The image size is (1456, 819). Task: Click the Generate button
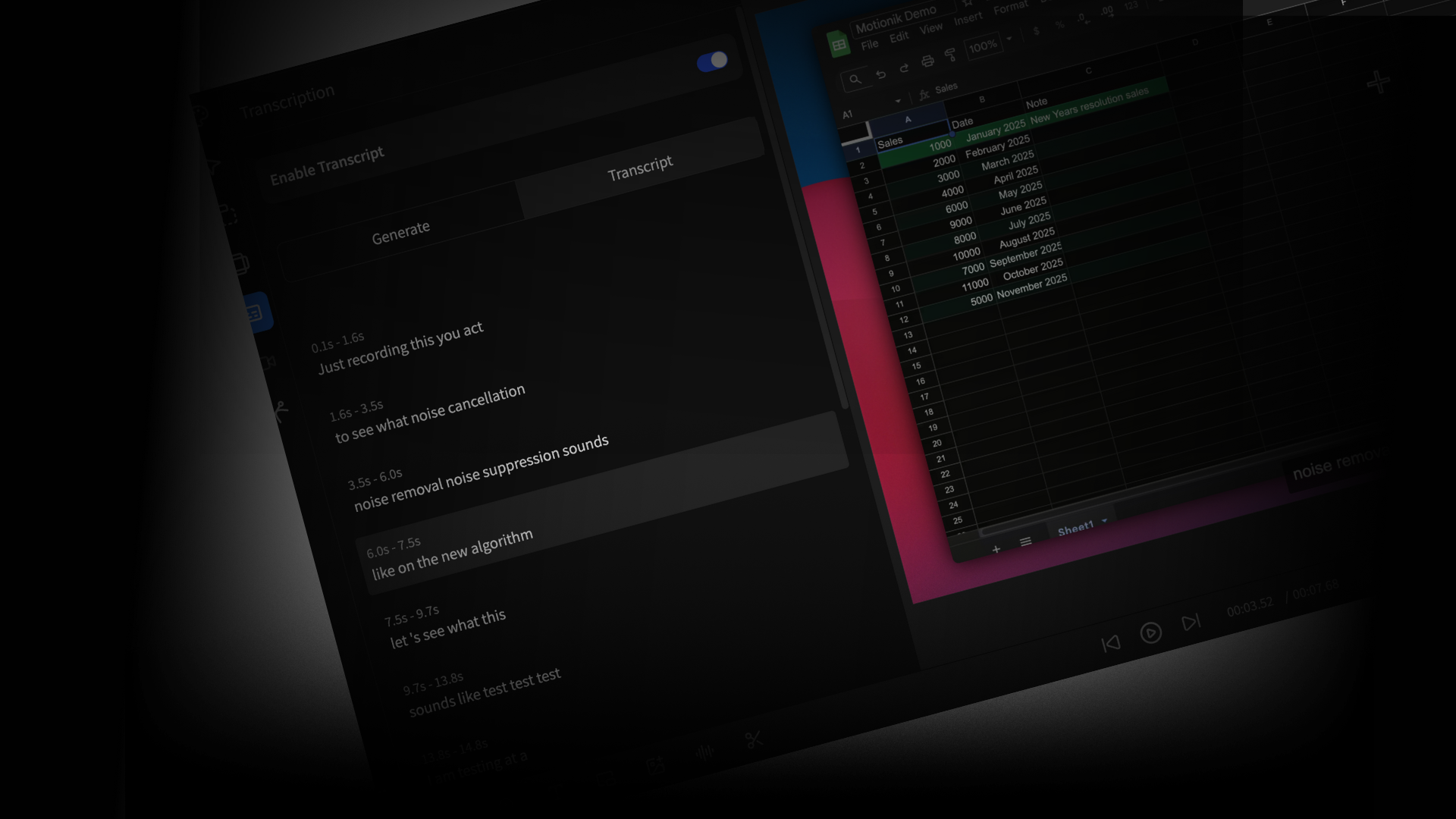[x=400, y=233]
